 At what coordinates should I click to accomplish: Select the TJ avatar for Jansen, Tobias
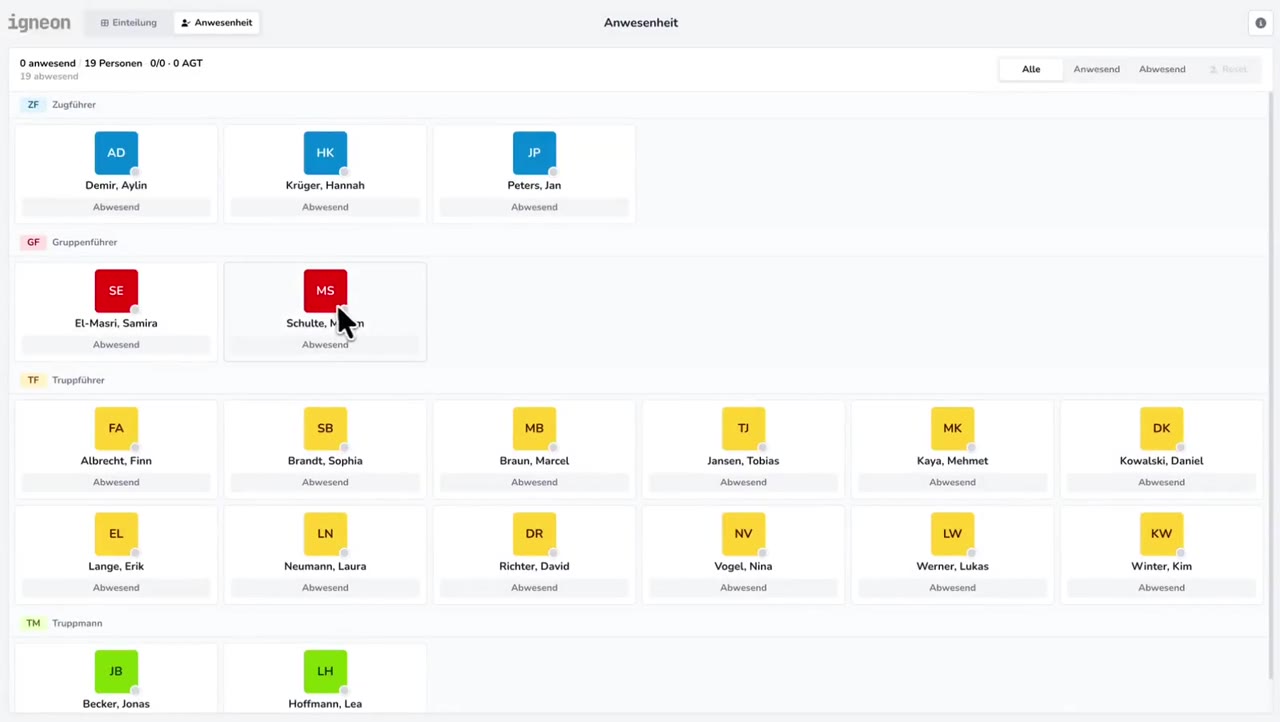pyautogui.click(x=743, y=428)
